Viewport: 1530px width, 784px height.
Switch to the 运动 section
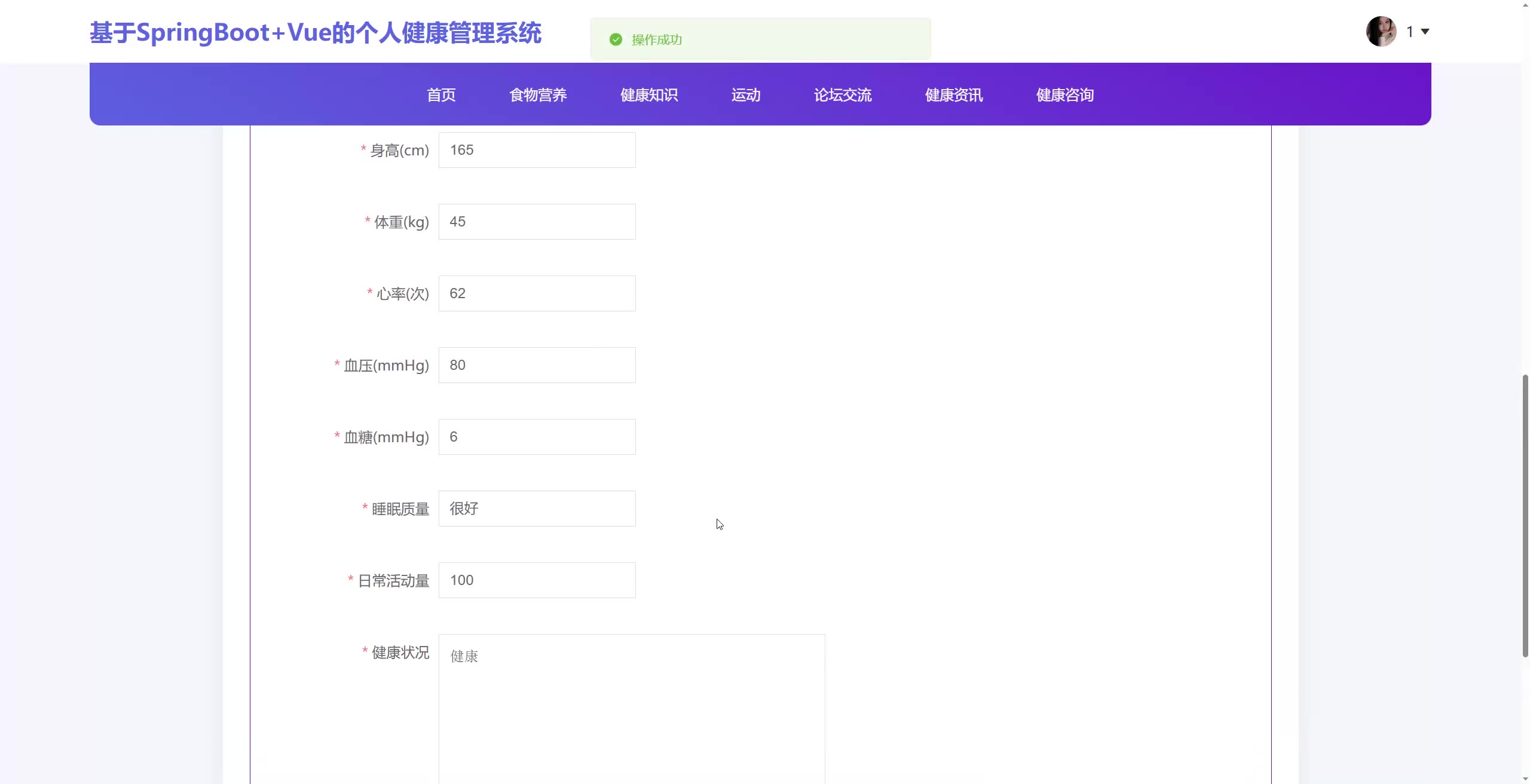[x=746, y=95]
